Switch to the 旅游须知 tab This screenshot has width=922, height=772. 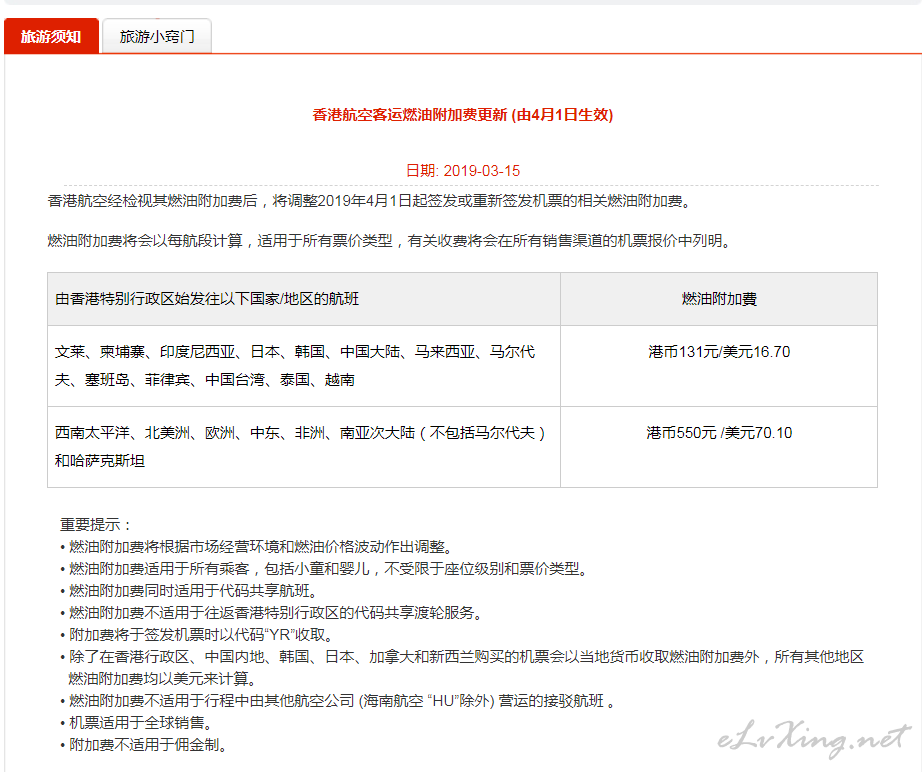tap(51, 36)
